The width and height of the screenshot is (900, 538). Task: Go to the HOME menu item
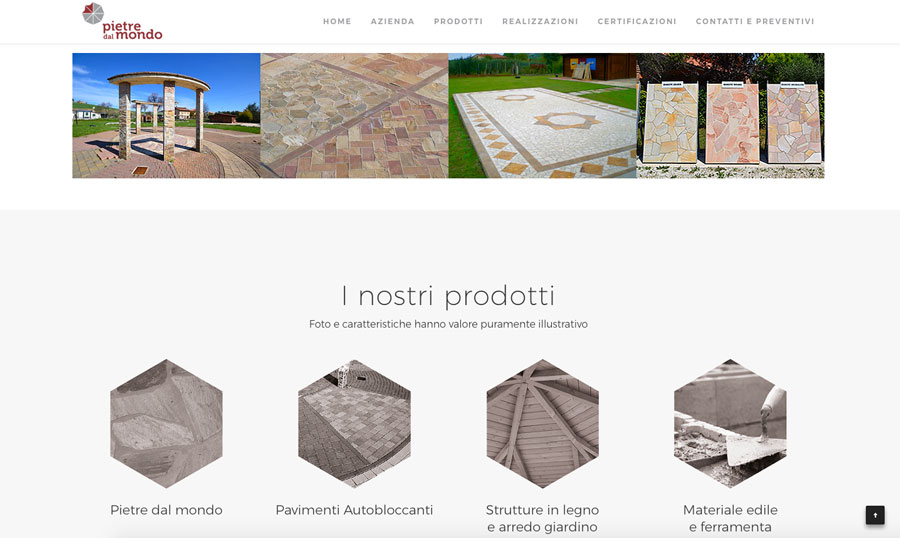coord(337,21)
